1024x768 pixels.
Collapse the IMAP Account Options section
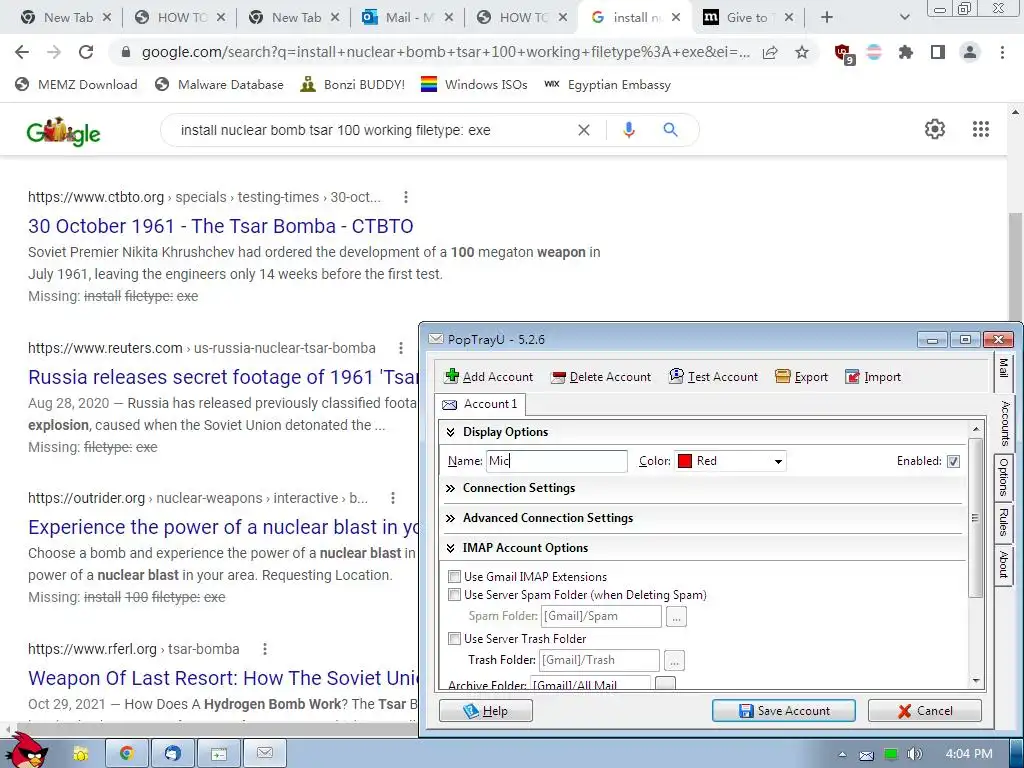pos(451,548)
